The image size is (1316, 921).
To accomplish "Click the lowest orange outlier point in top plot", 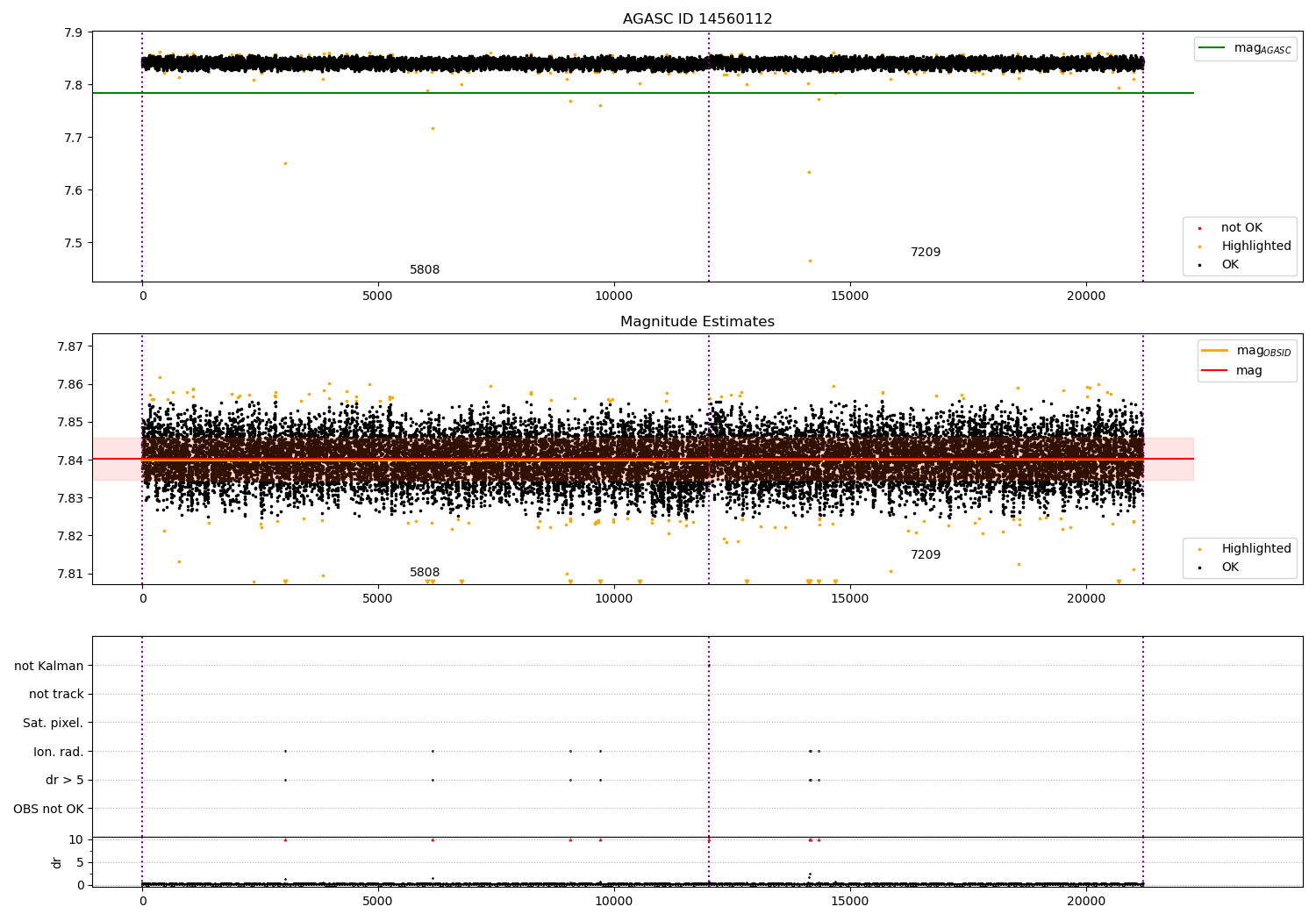I will 810,261.
